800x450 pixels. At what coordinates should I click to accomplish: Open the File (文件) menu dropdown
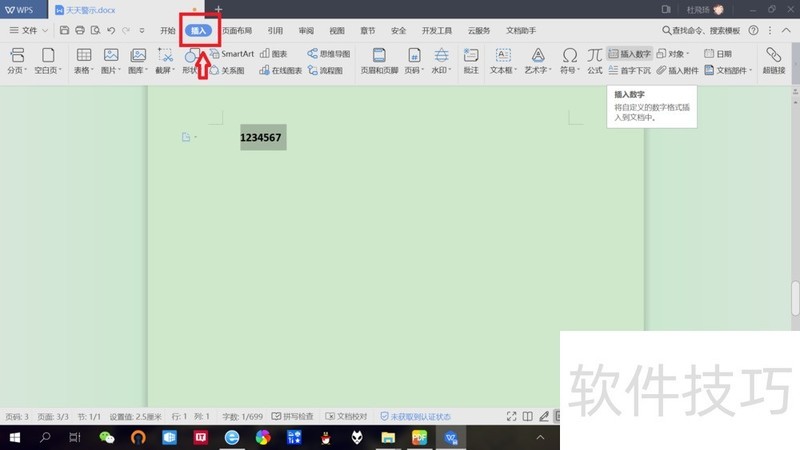point(29,31)
